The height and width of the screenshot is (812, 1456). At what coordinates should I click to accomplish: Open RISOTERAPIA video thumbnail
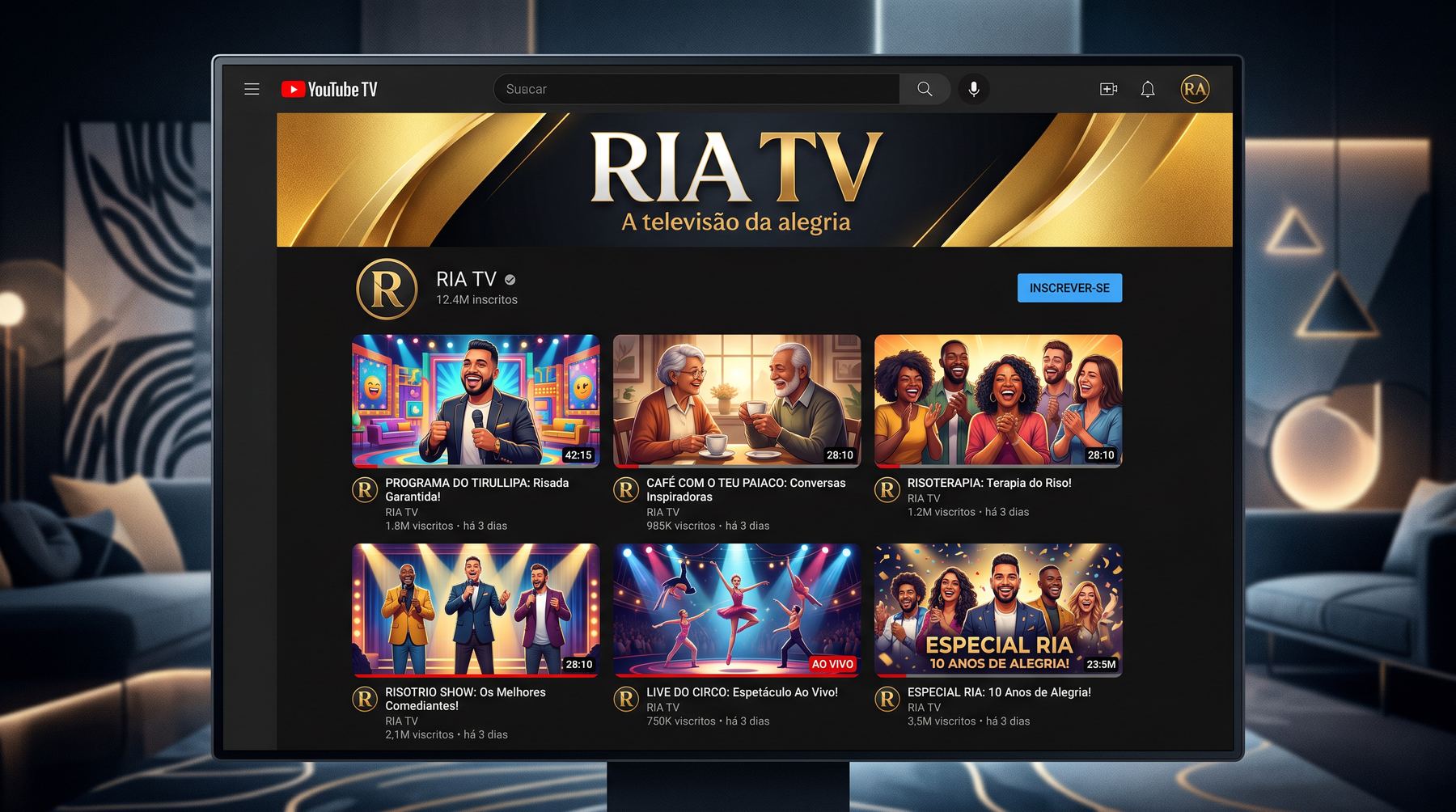[x=998, y=401]
